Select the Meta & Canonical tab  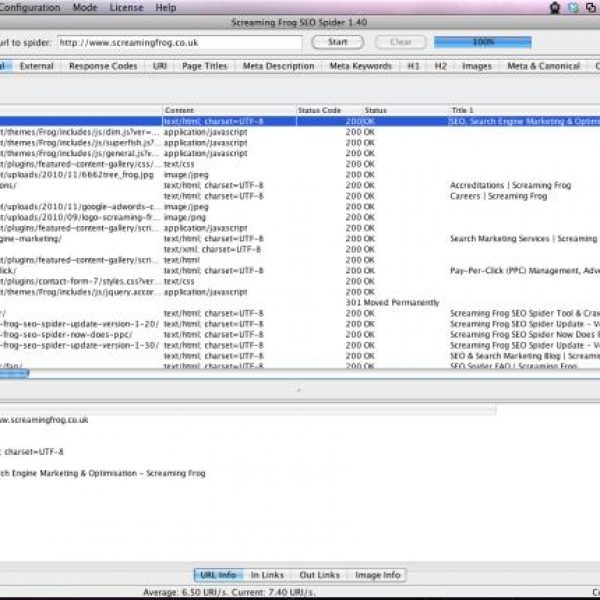(543, 66)
